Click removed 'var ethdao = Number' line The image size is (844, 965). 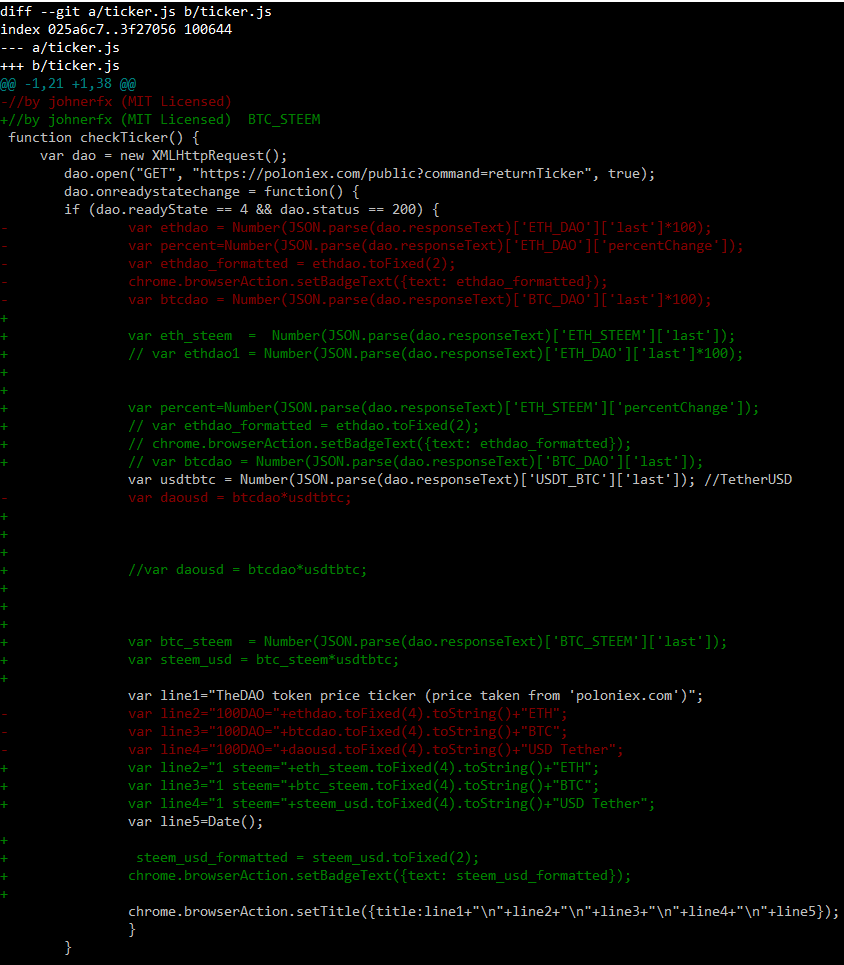(x=420, y=228)
